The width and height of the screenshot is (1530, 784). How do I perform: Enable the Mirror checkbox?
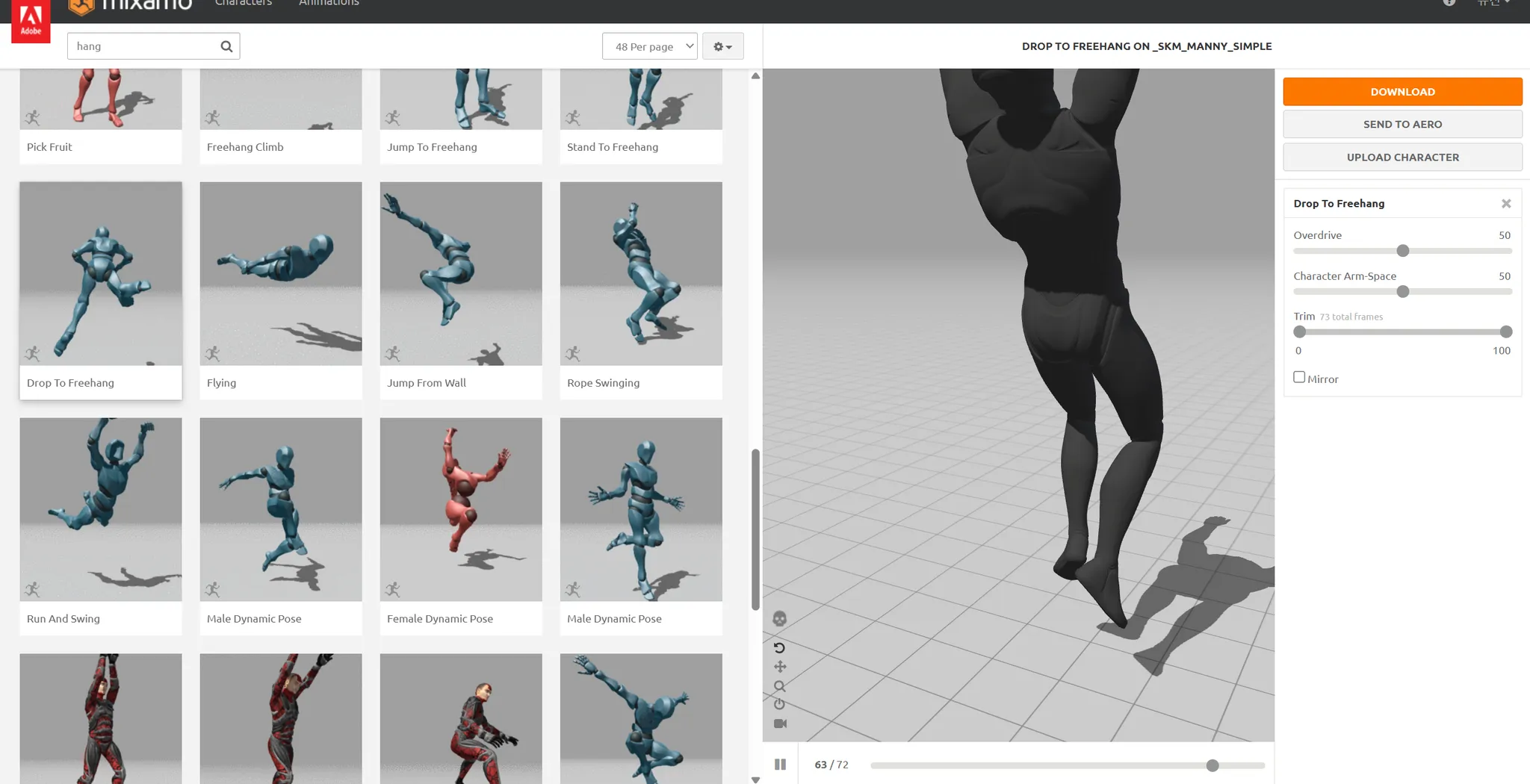click(x=1299, y=377)
